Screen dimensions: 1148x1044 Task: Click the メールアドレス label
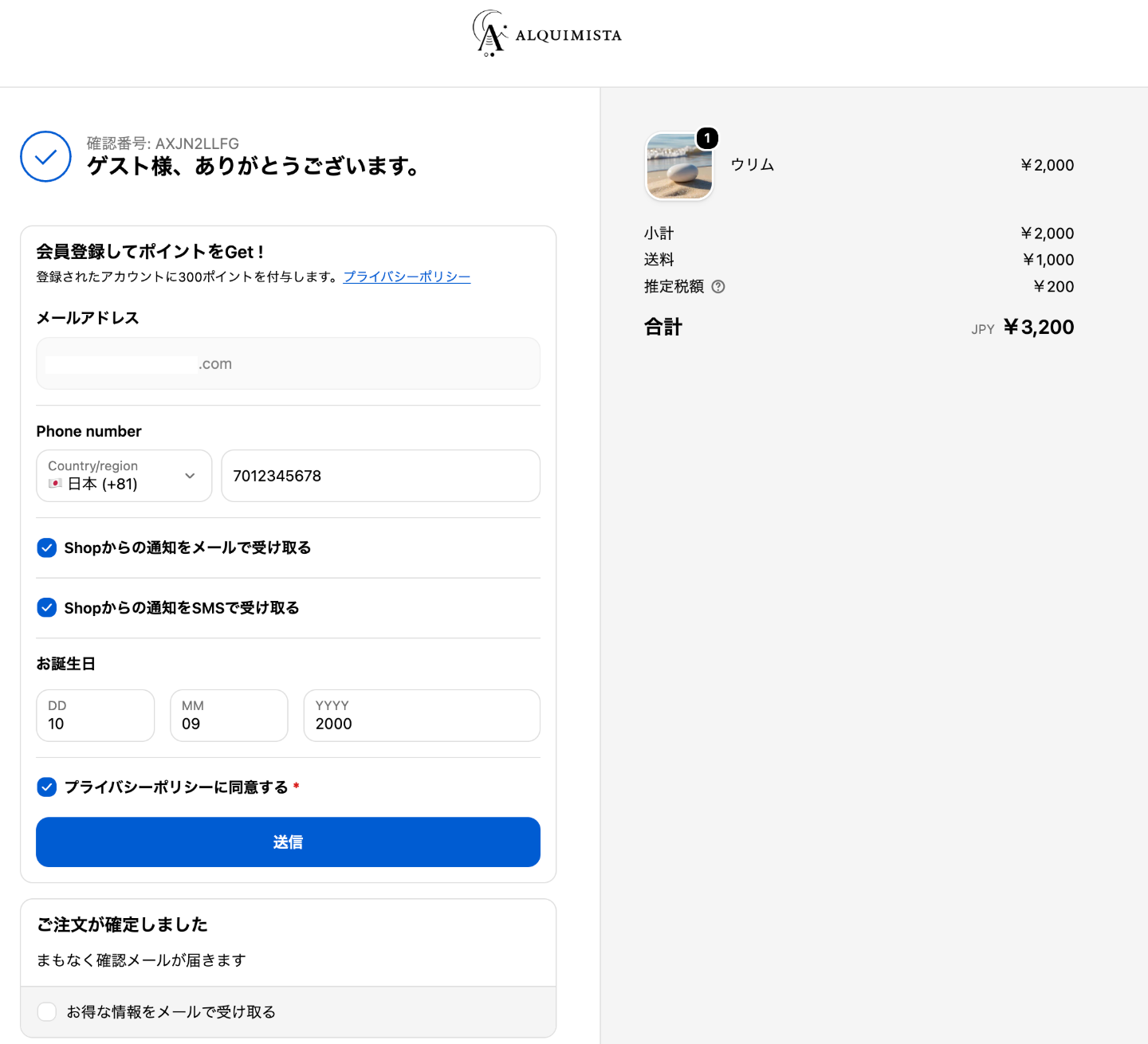[x=88, y=318]
